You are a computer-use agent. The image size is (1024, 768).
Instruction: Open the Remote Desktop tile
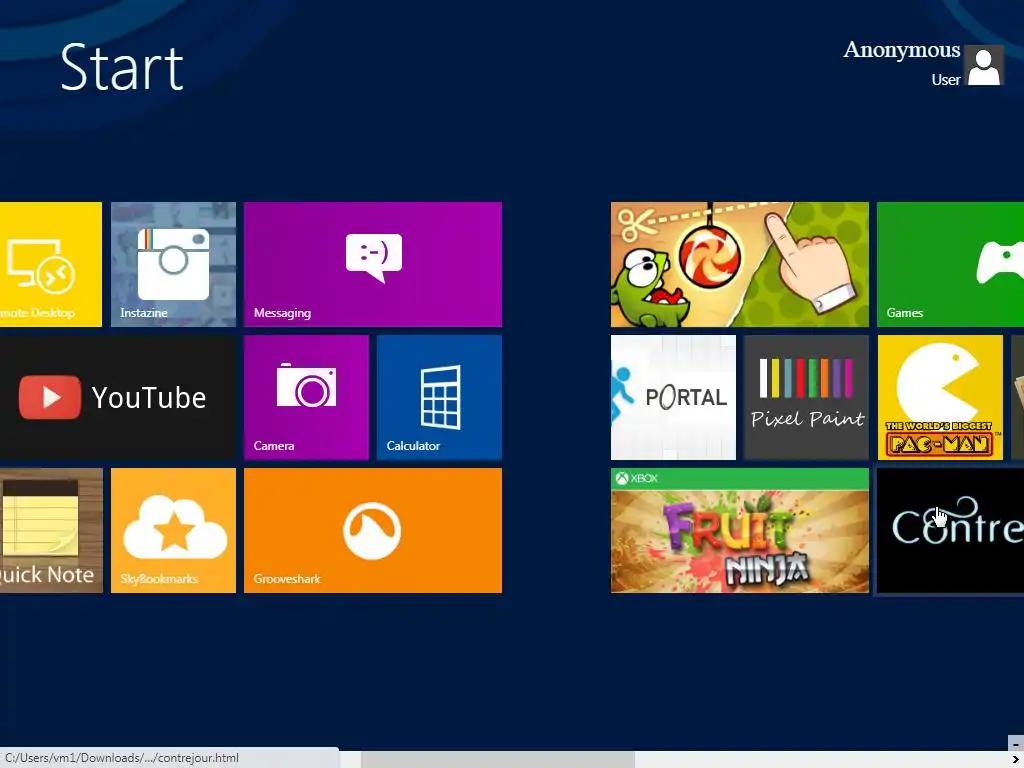click(x=51, y=264)
